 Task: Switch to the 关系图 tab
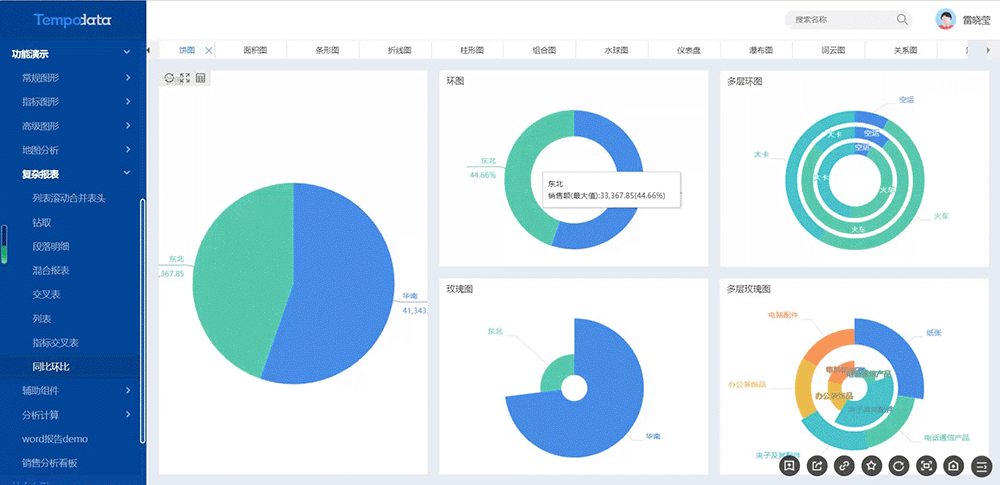(x=905, y=50)
